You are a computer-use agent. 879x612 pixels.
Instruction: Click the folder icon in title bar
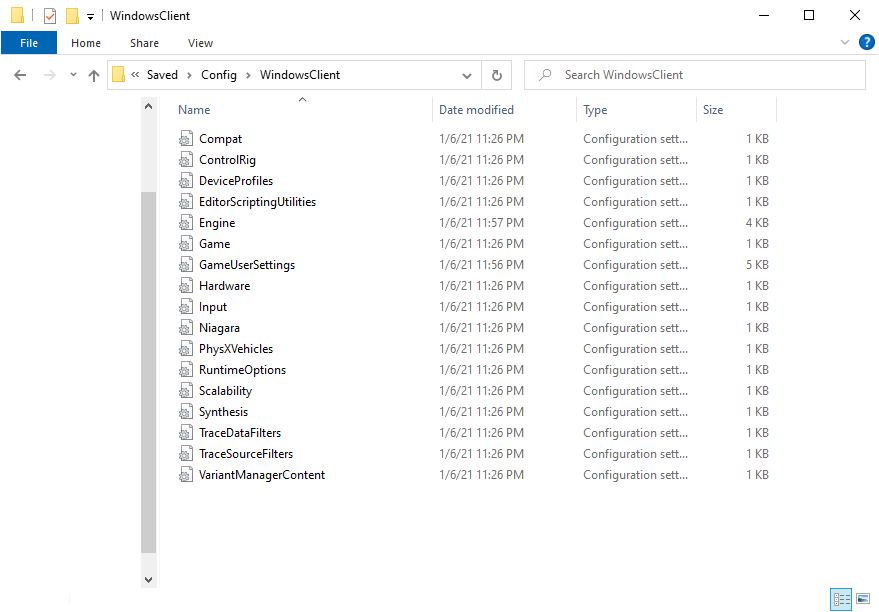tap(17, 15)
